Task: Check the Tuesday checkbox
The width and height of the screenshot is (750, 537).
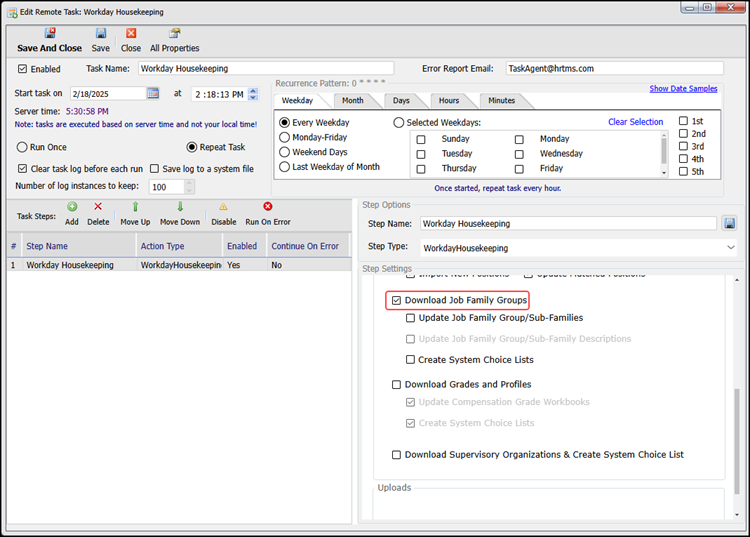Action: [x=421, y=154]
